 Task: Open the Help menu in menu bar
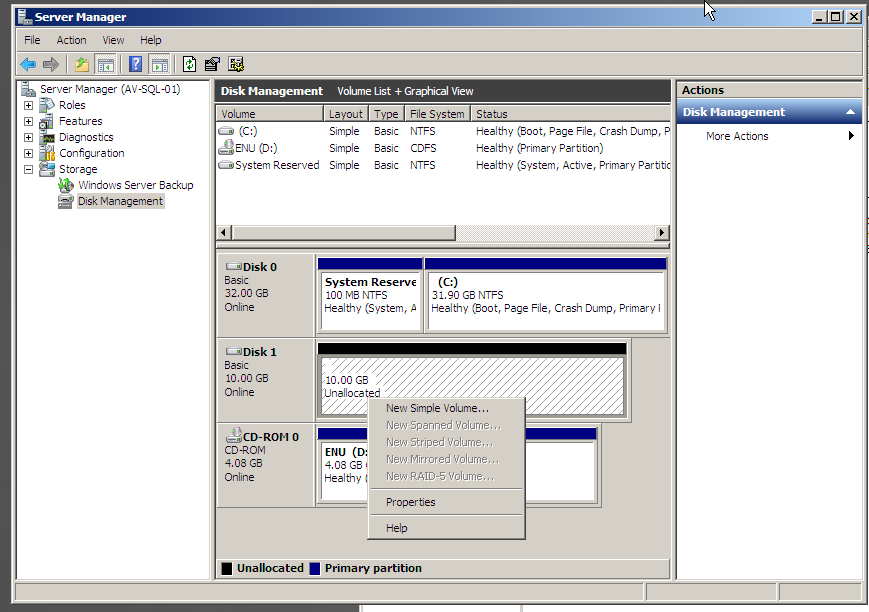click(x=151, y=40)
